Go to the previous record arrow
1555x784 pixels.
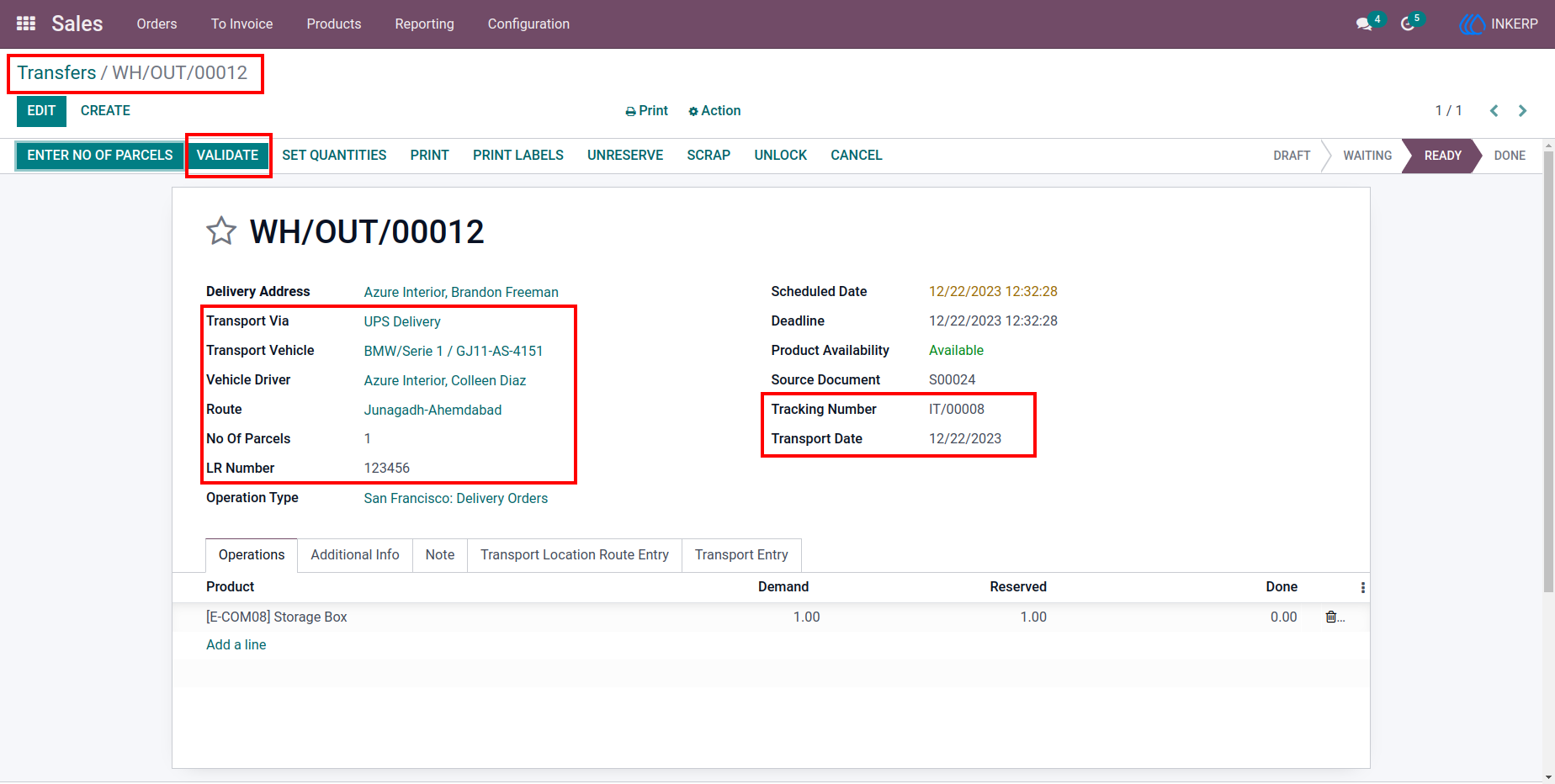click(x=1494, y=111)
